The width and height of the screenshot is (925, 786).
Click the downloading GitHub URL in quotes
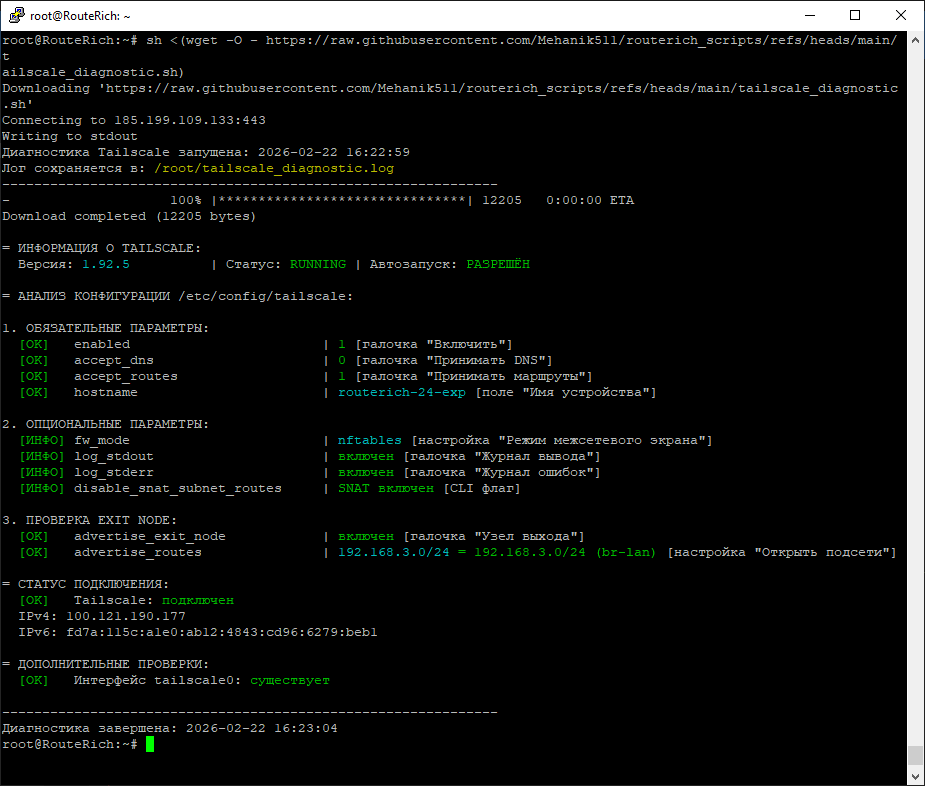click(450, 88)
